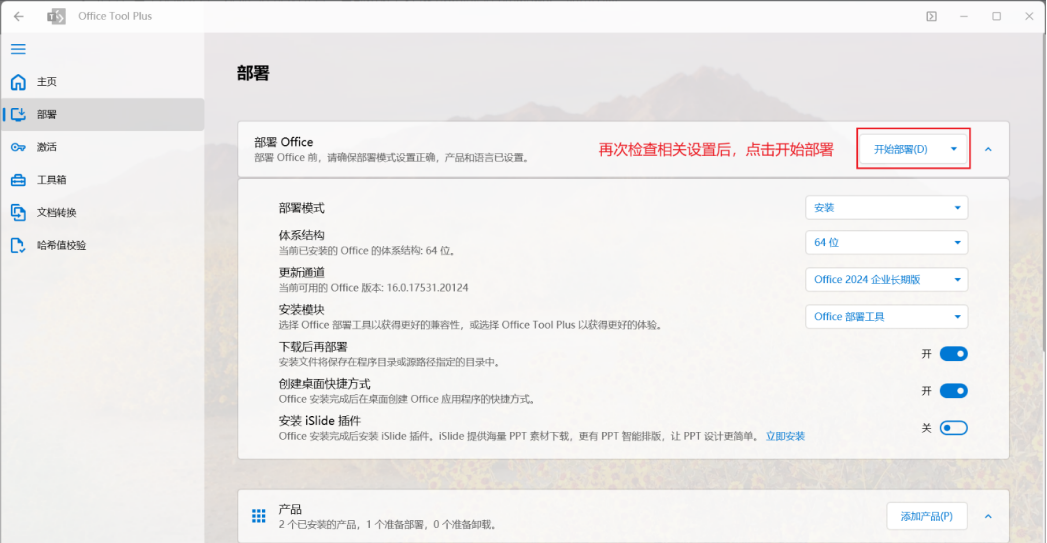Turn off the 下载后再部署 switch

tap(954, 354)
